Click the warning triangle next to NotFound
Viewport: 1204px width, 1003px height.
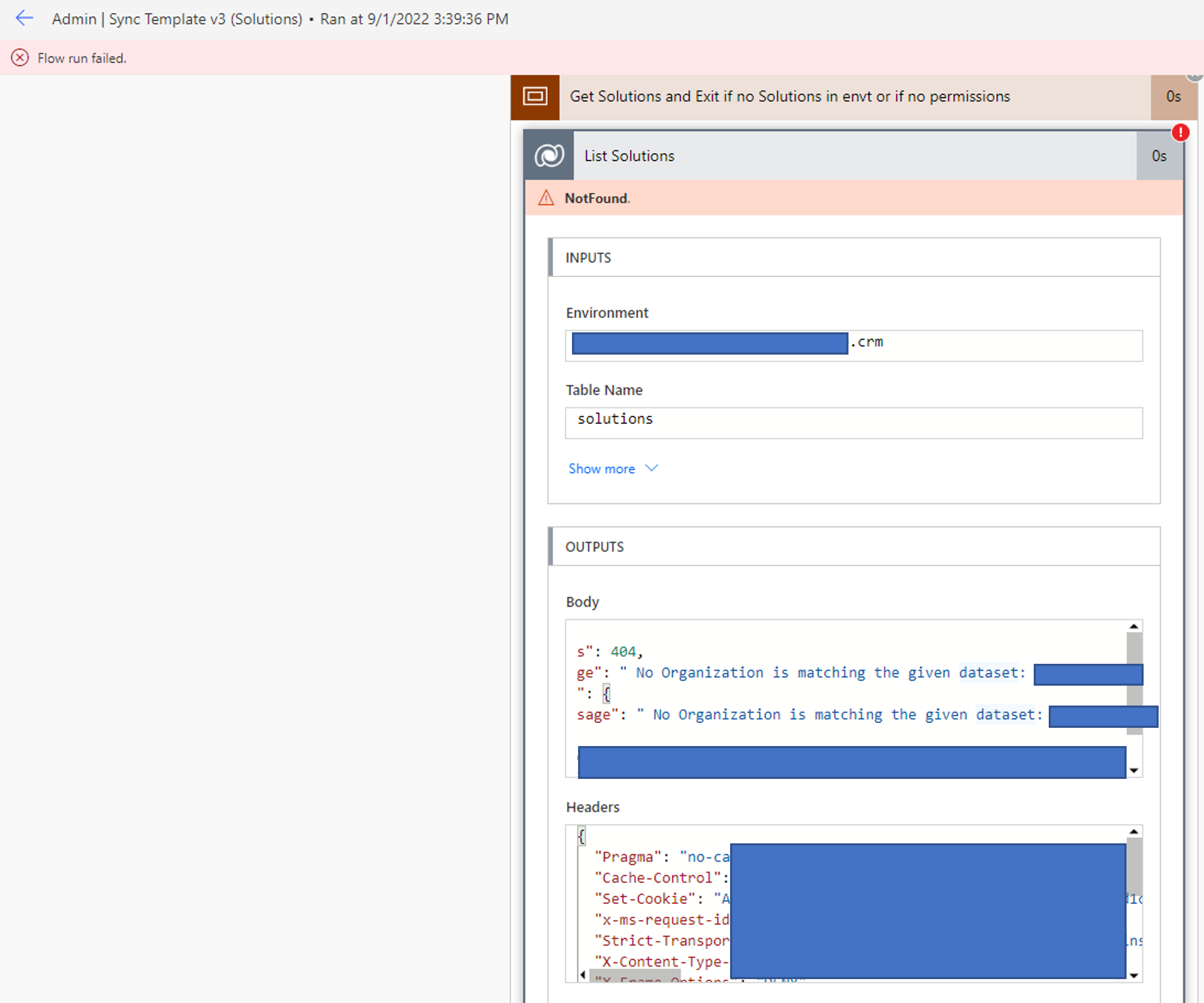[546, 198]
